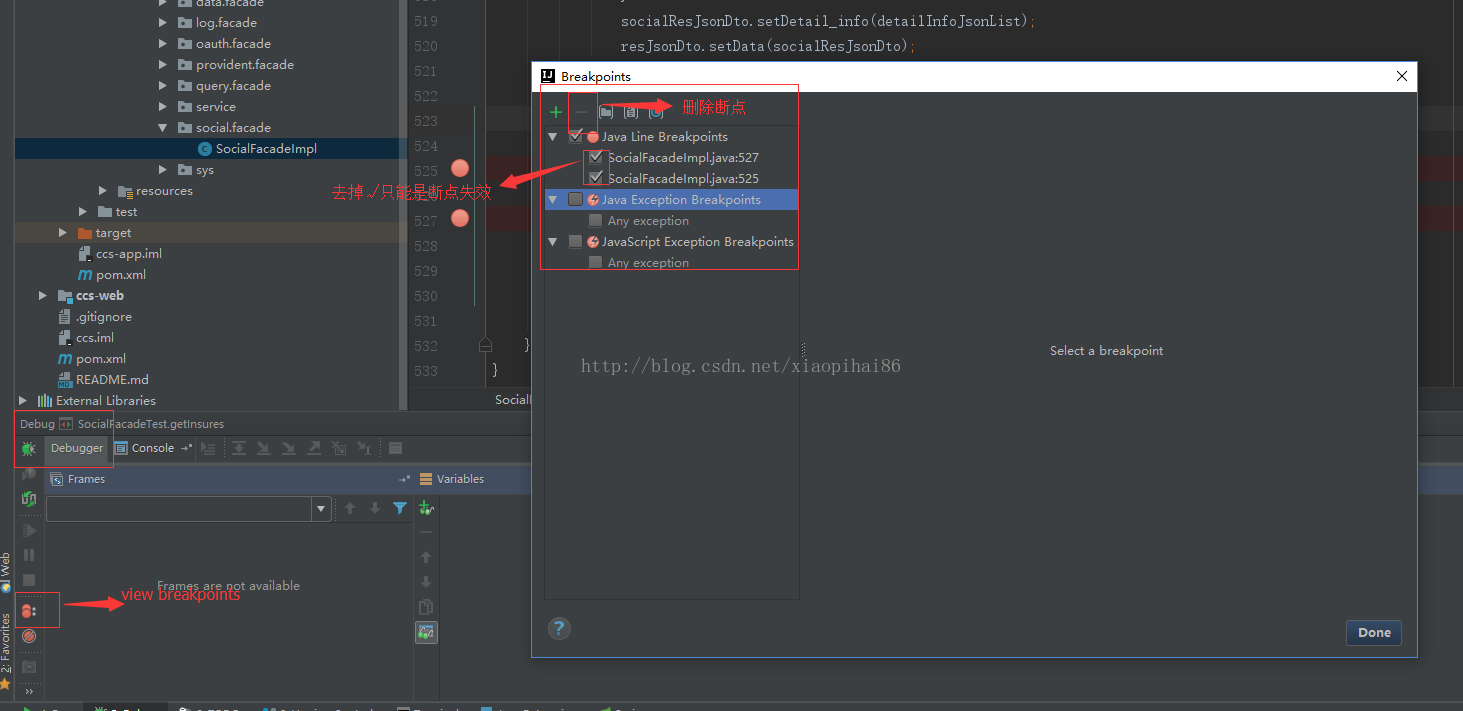Click the minus Remove Breakpoint icon
This screenshot has height=711, width=1463.
[581, 112]
